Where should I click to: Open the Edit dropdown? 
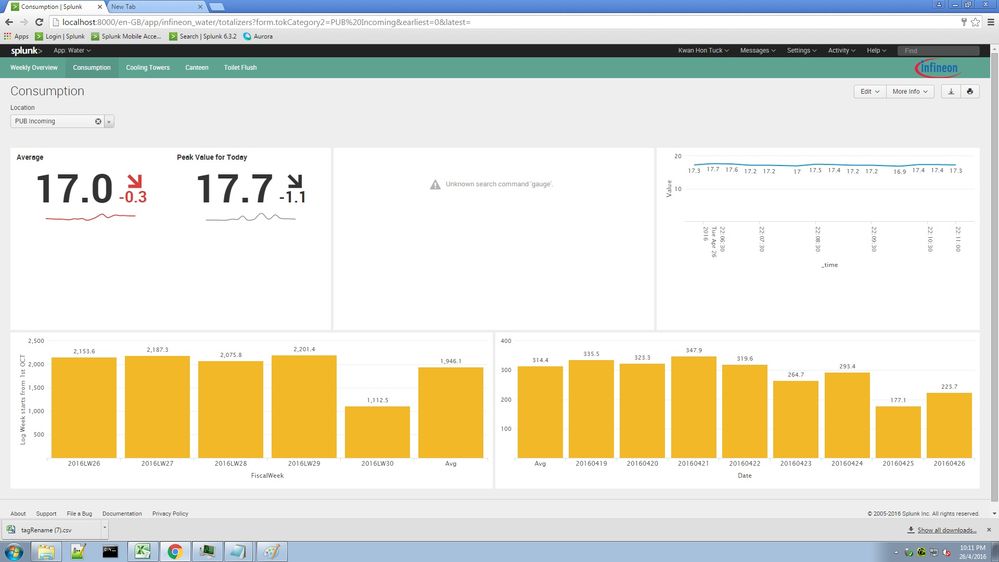pos(869,91)
